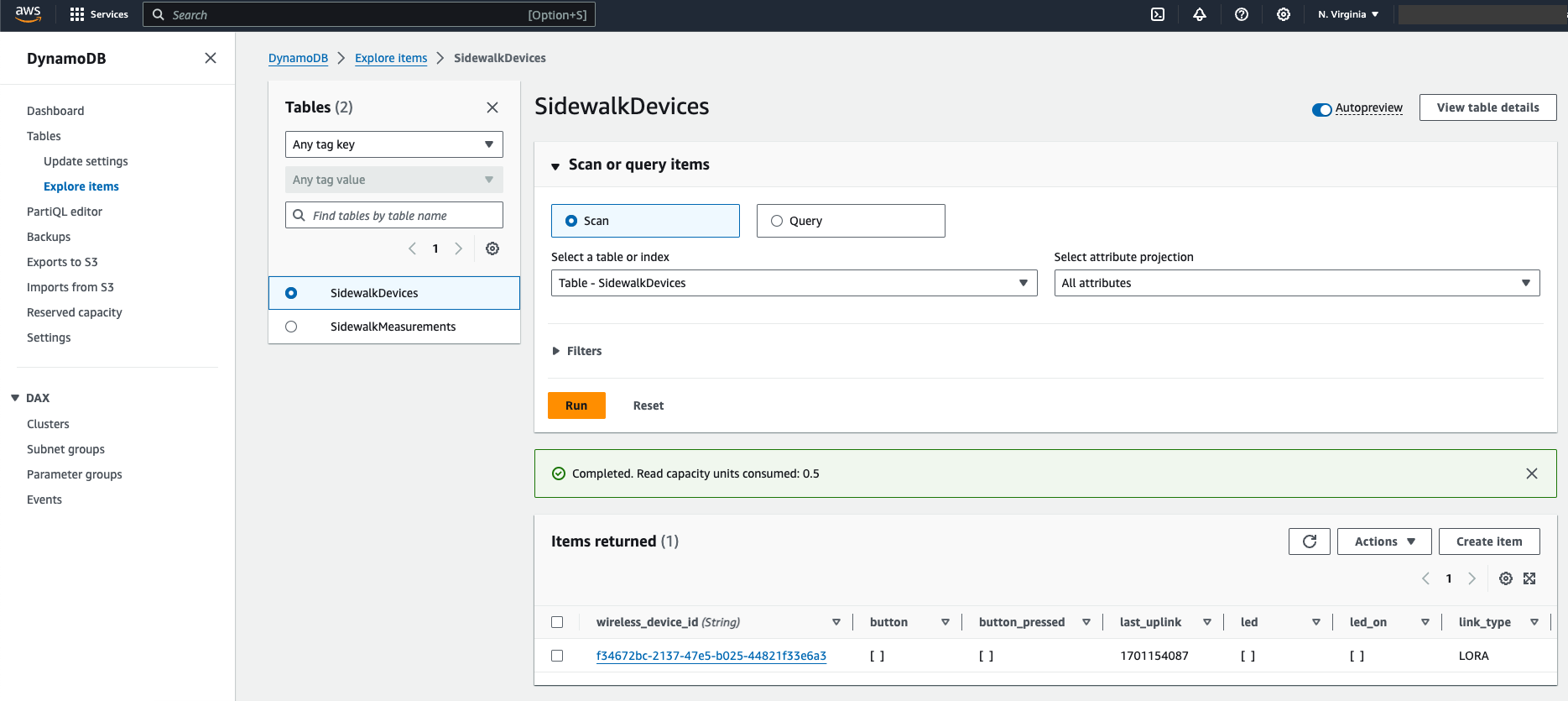This screenshot has width=1568, height=701.
Task: Open DAX Parameter groups in sidebar
Action: pos(75,474)
